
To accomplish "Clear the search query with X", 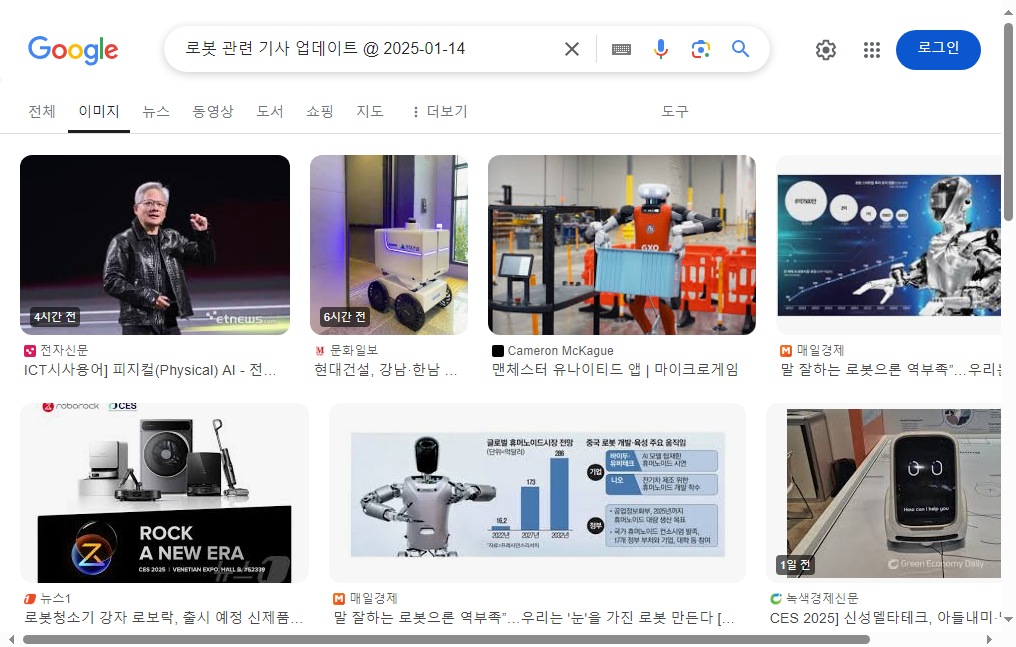I will pyautogui.click(x=572, y=49).
